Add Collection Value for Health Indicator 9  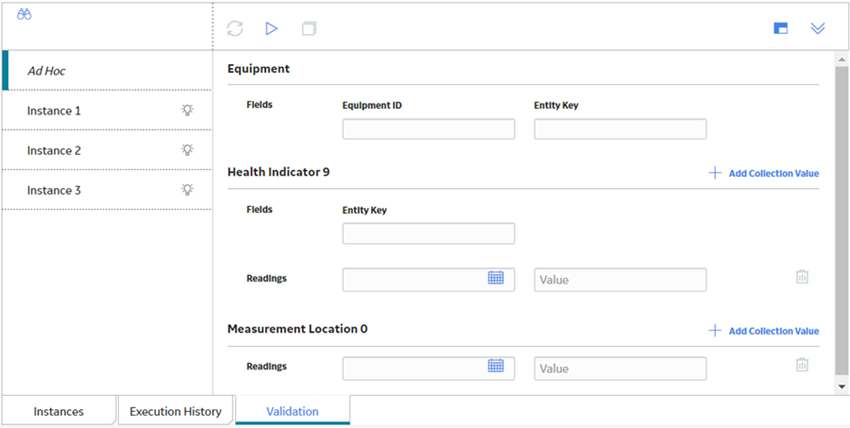pos(764,173)
